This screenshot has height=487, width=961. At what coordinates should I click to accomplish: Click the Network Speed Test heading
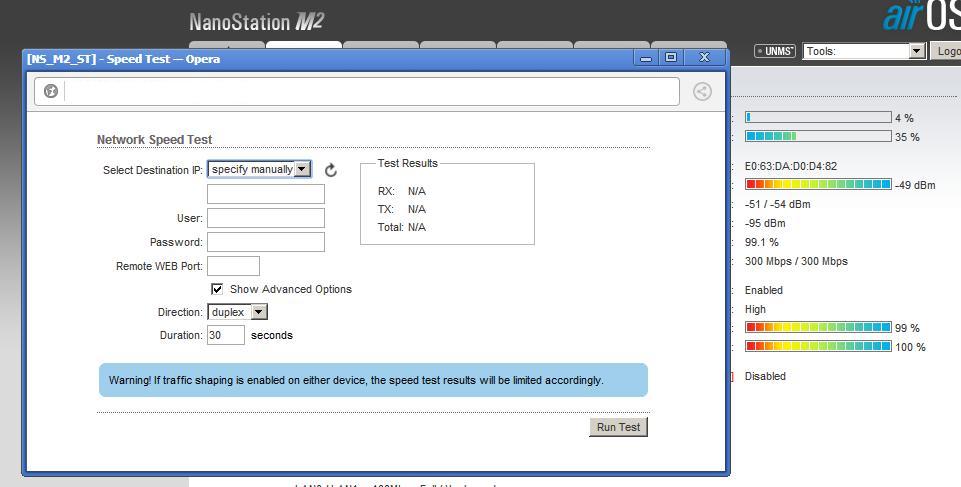[154, 140]
